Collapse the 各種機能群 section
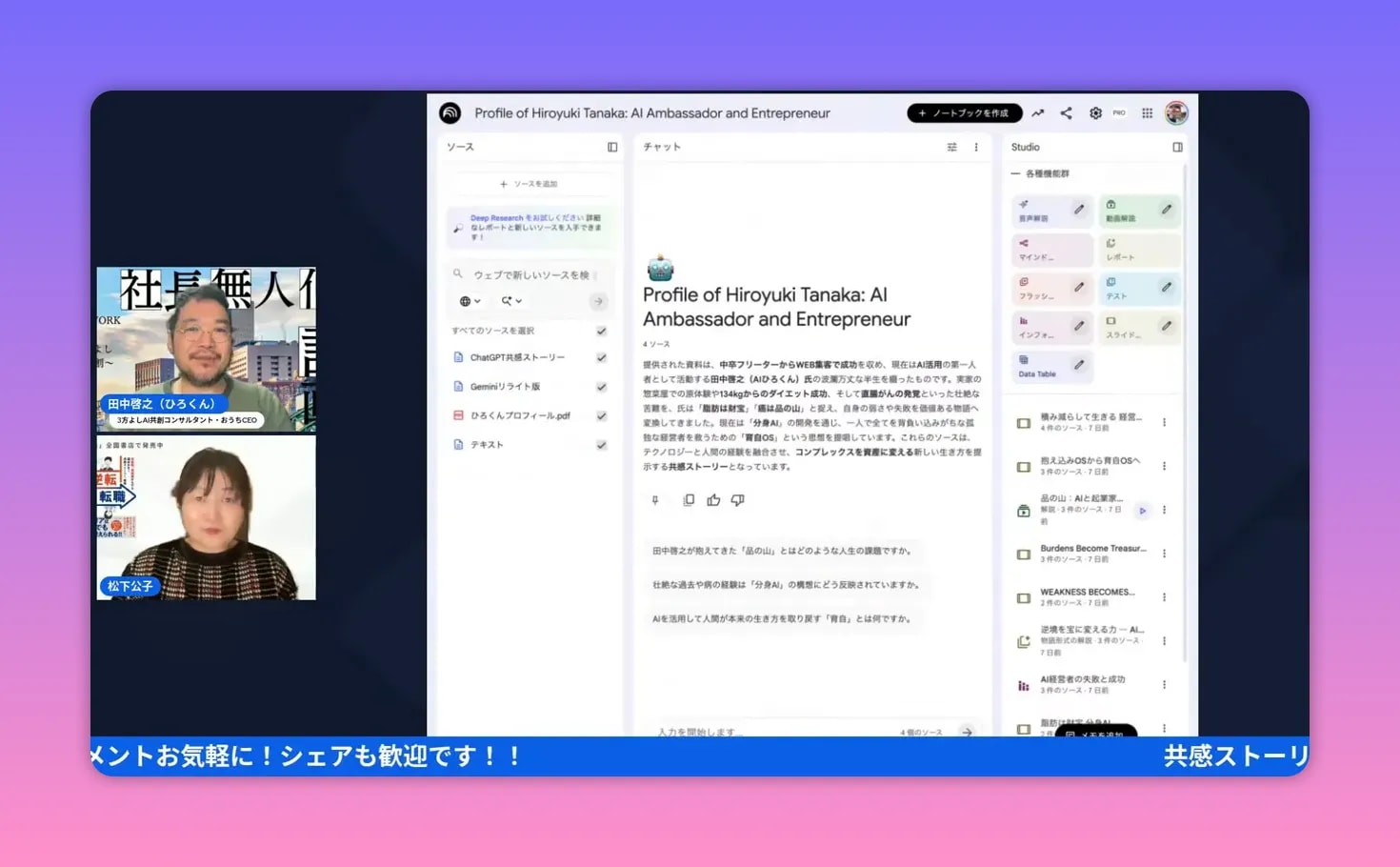Viewport: 1400px width, 867px height. (1017, 173)
